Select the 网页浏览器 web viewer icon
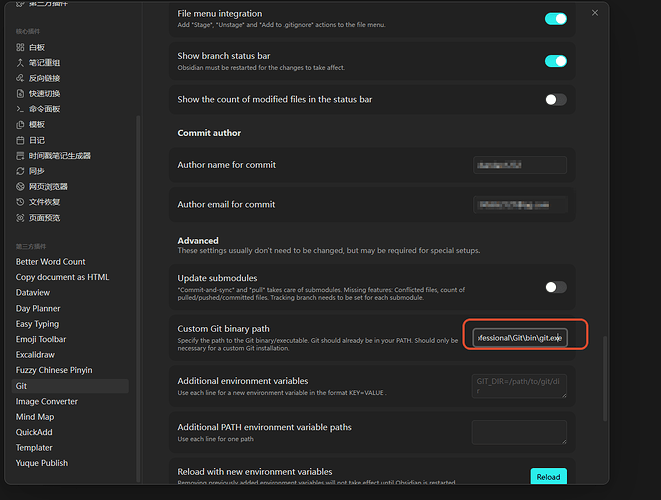 click(x=20, y=186)
